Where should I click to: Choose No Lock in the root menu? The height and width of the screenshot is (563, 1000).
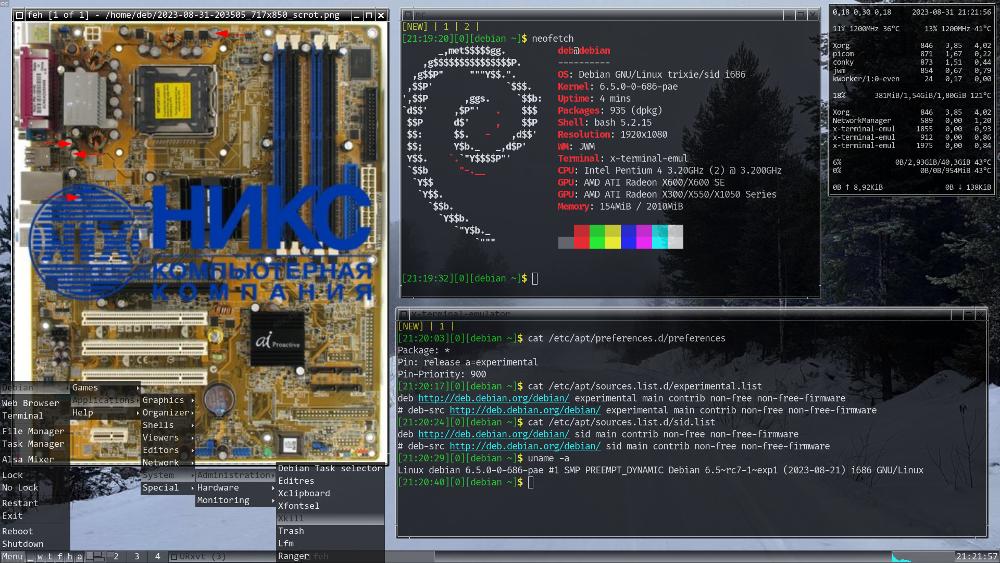tap(35, 488)
